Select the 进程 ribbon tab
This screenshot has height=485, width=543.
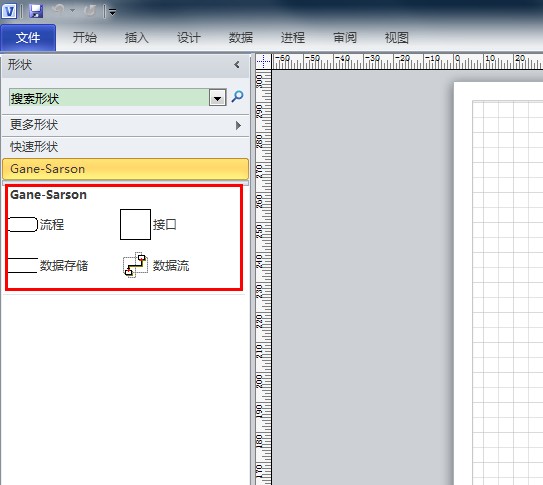293,37
